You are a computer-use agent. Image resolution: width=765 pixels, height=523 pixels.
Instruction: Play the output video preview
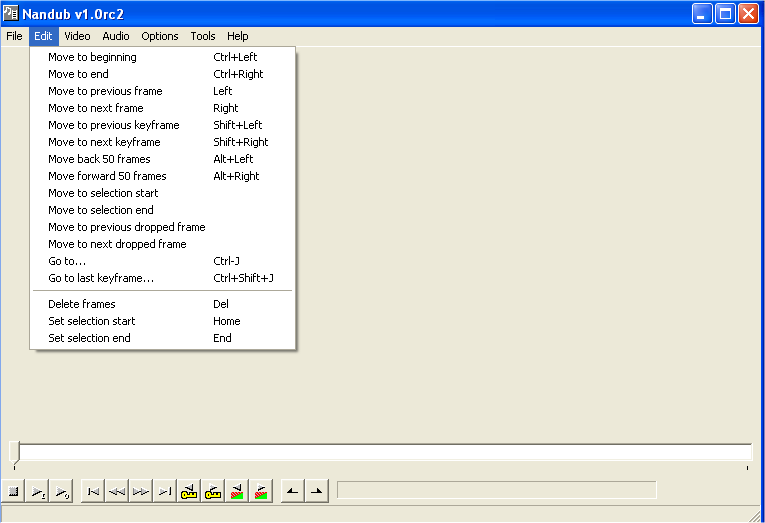click(61, 491)
